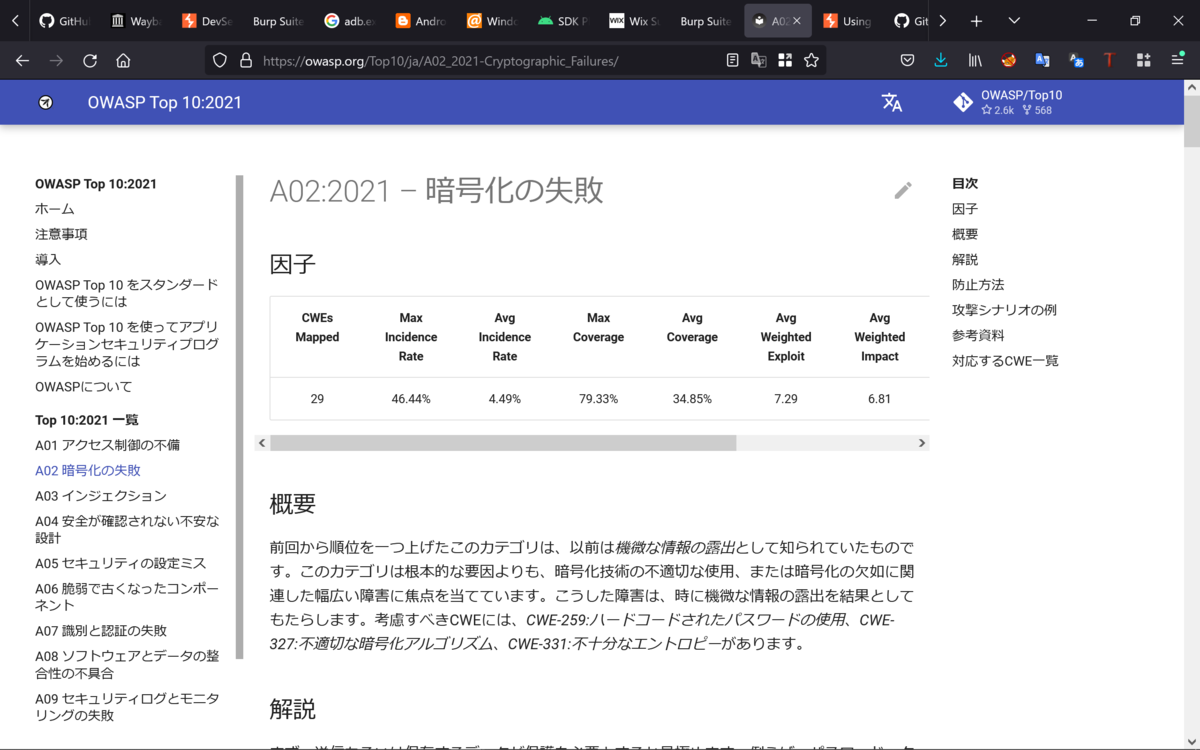Click the ad-blocker extension icon

(1009, 60)
